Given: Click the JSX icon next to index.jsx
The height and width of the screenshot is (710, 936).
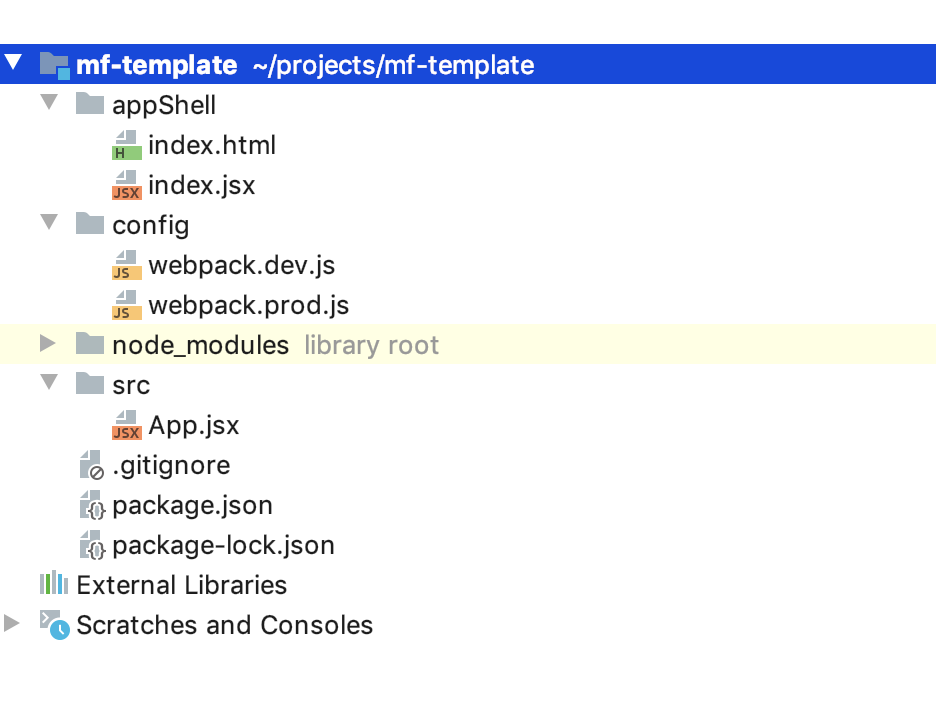Looking at the screenshot, I should point(125,185).
